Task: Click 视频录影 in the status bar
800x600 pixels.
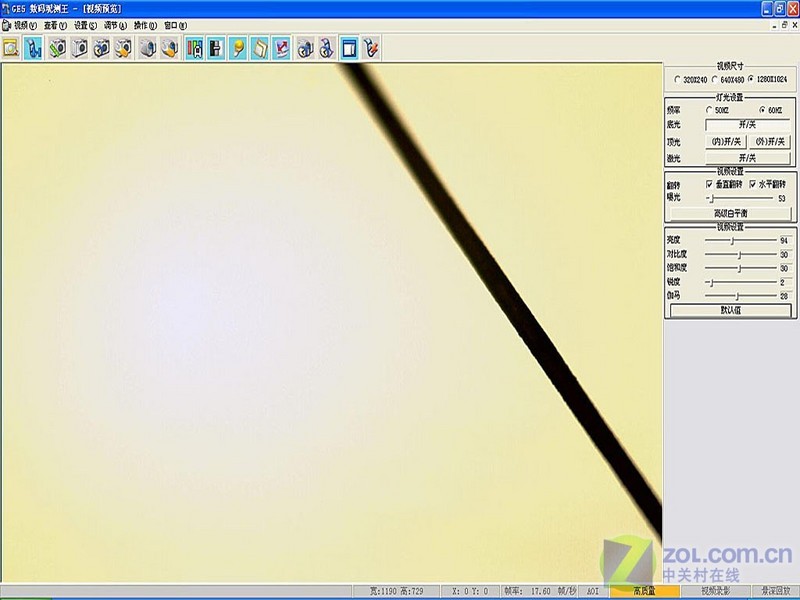Action: (x=715, y=591)
